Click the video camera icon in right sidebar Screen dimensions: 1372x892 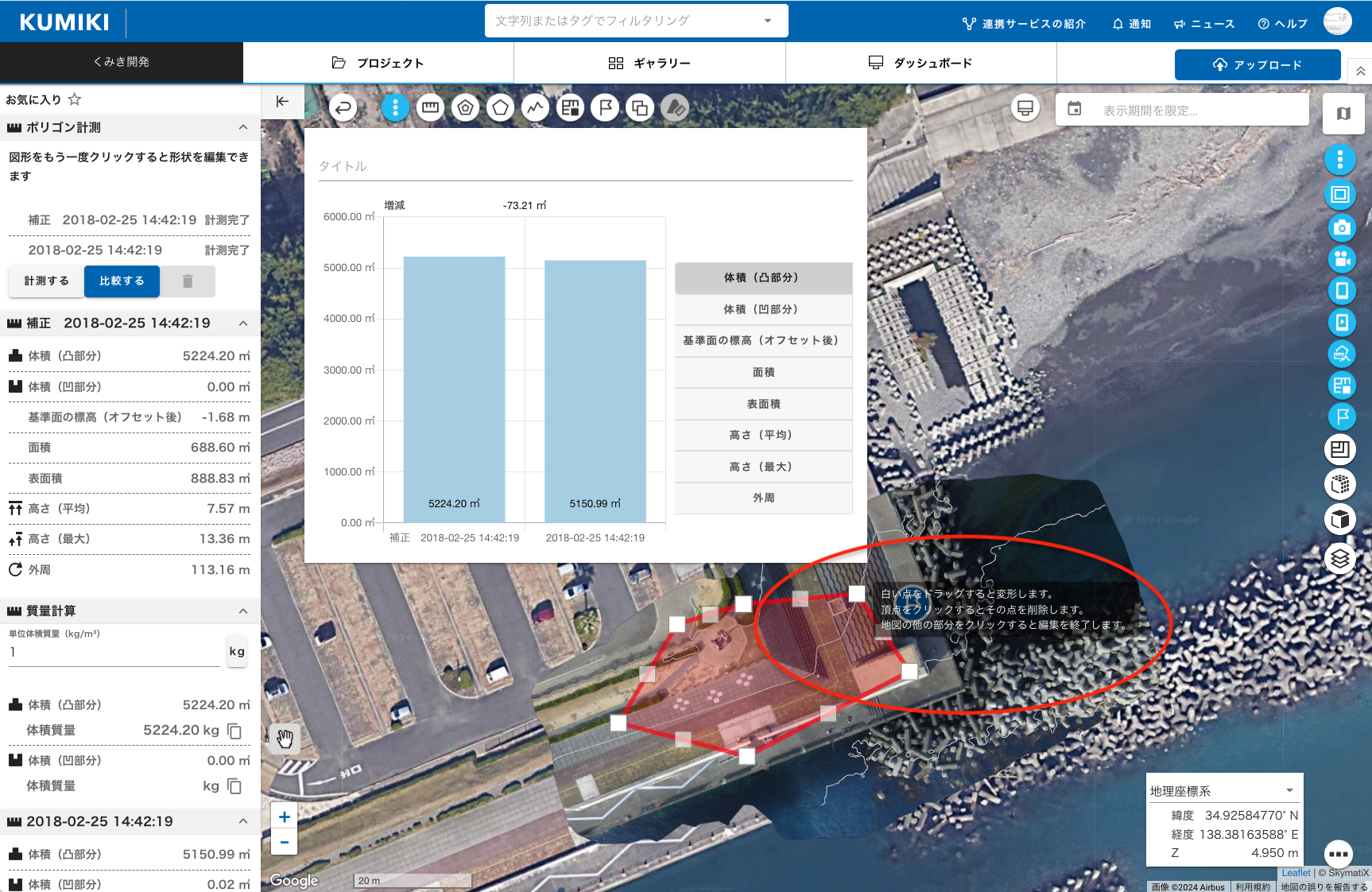point(1341,259)
